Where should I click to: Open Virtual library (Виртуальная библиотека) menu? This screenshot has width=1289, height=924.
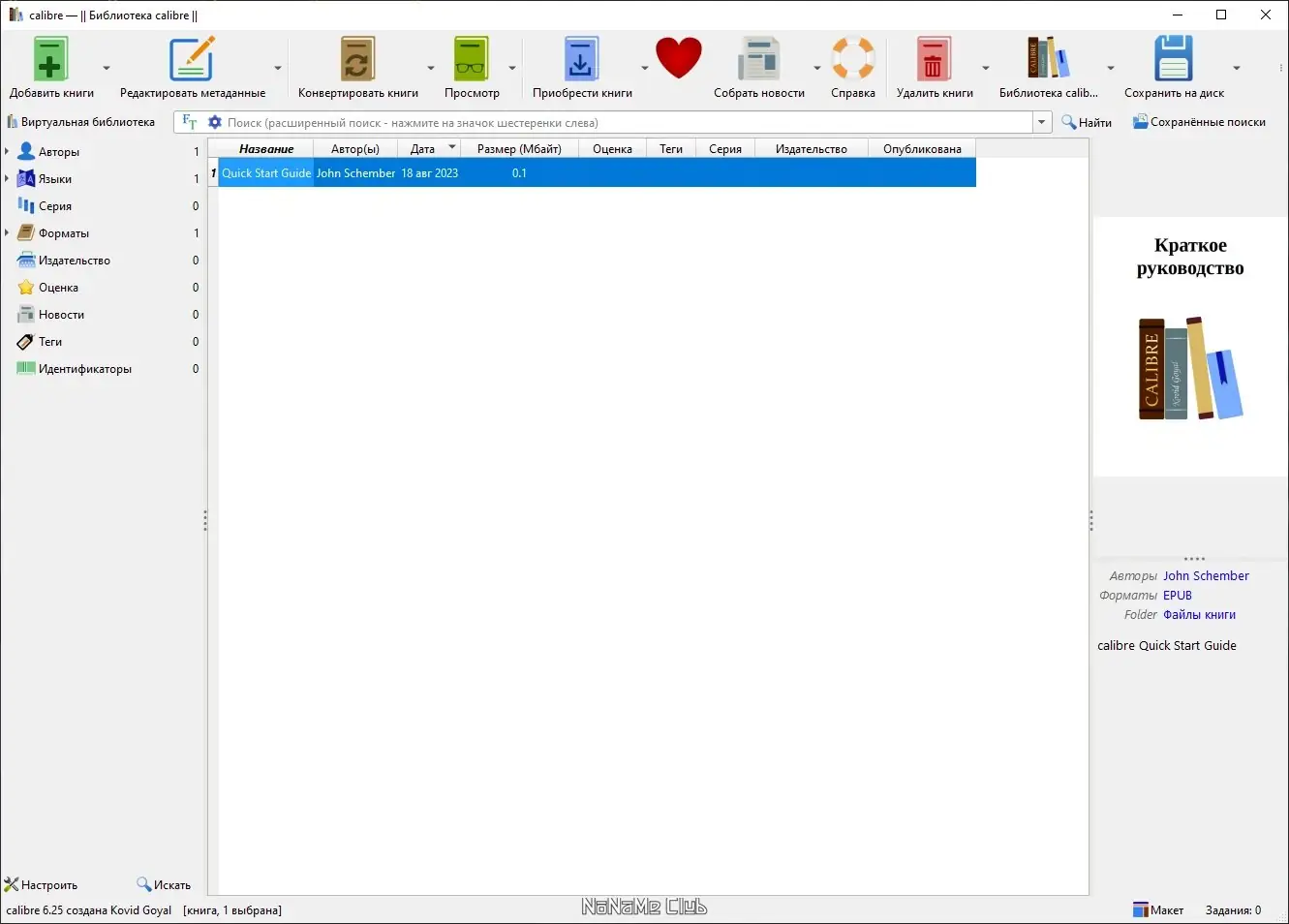(80, 122)
